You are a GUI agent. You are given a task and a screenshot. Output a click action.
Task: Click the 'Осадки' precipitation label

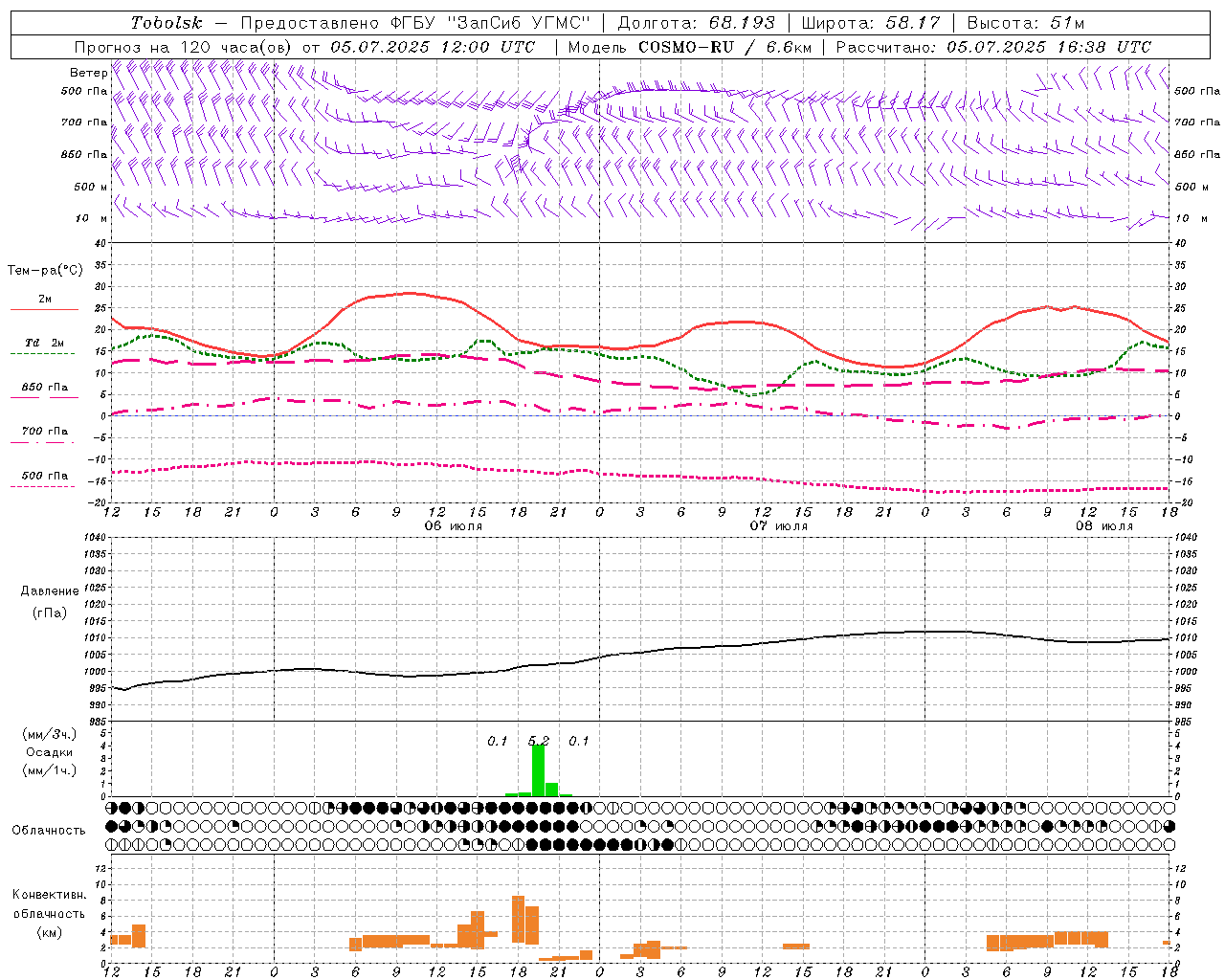click(50, 752)
